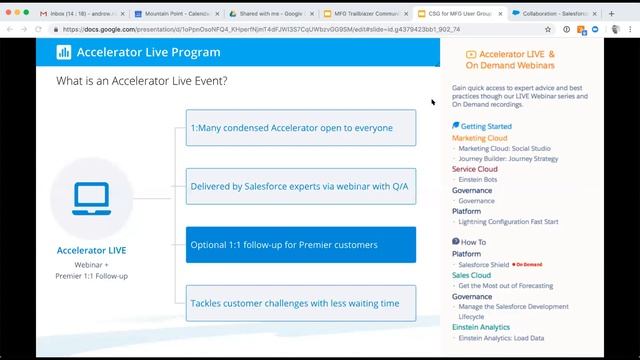The height and width of the screenshot is (360, 640).
Task: Go forward using the browser forward arrow
Action: (24, 29)
